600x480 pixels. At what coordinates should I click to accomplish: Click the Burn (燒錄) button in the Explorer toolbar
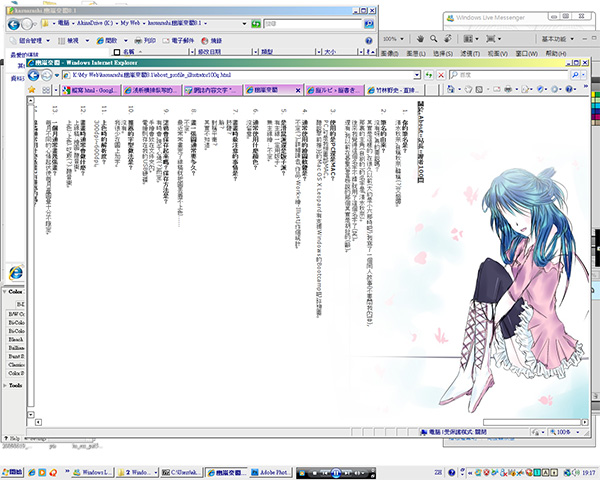point(212,41)
